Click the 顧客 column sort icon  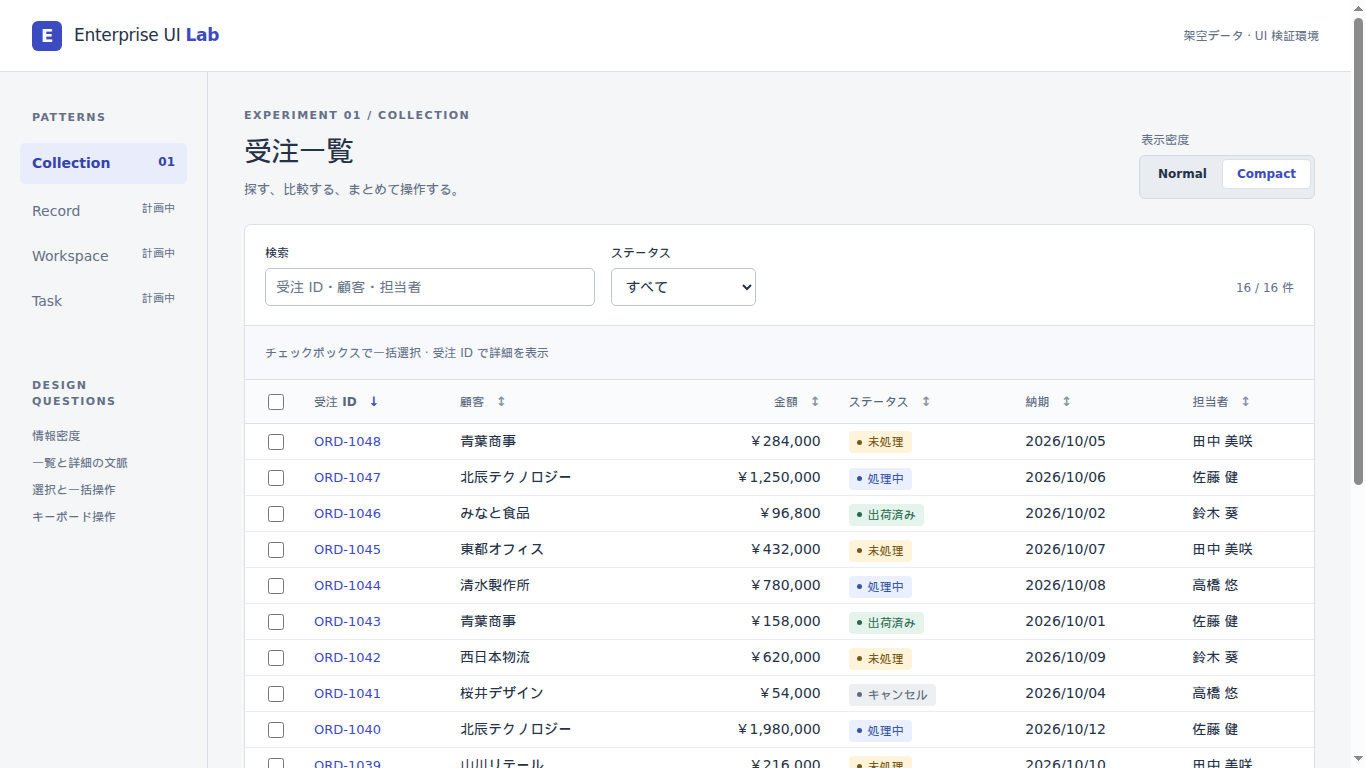tap(501, 402)
